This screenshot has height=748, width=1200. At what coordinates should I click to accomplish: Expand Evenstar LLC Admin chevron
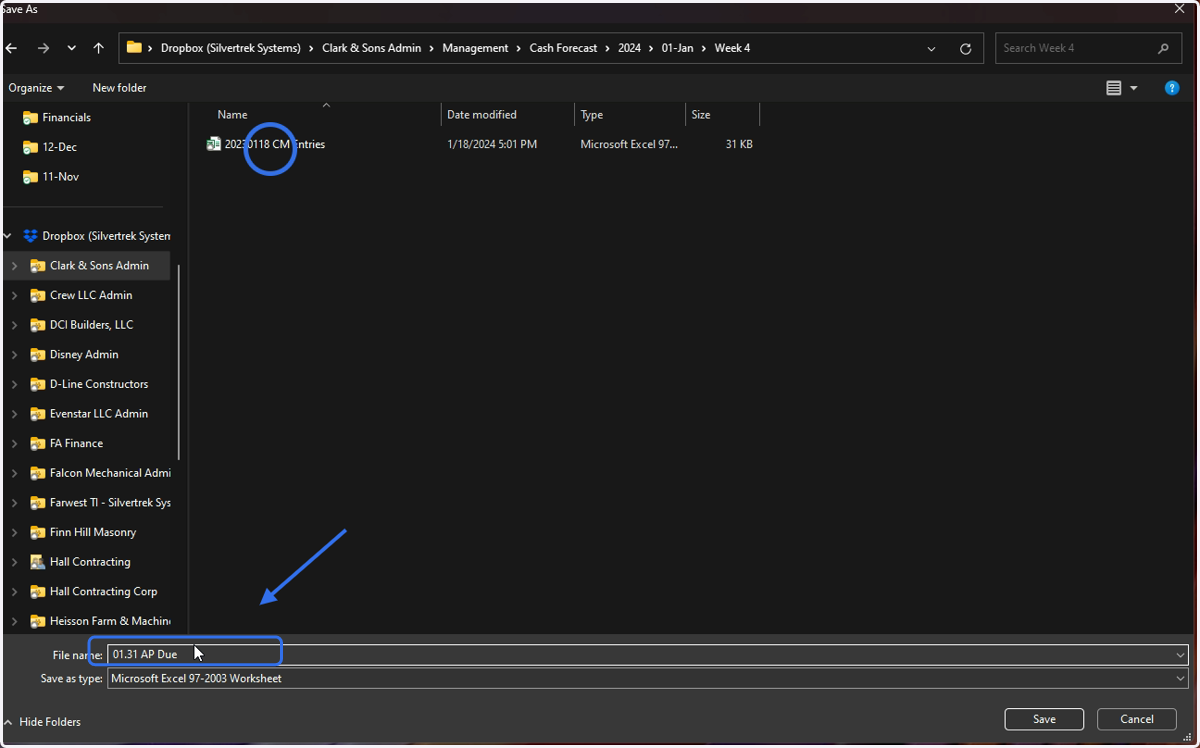click(x=14, y=414)
